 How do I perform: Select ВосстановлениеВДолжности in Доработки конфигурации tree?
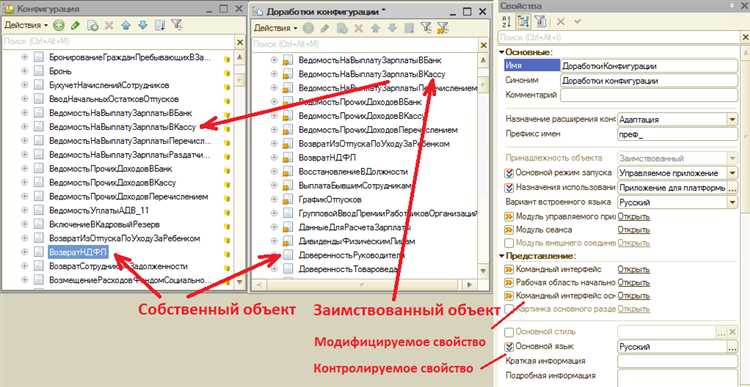click(x=353, y=171)
